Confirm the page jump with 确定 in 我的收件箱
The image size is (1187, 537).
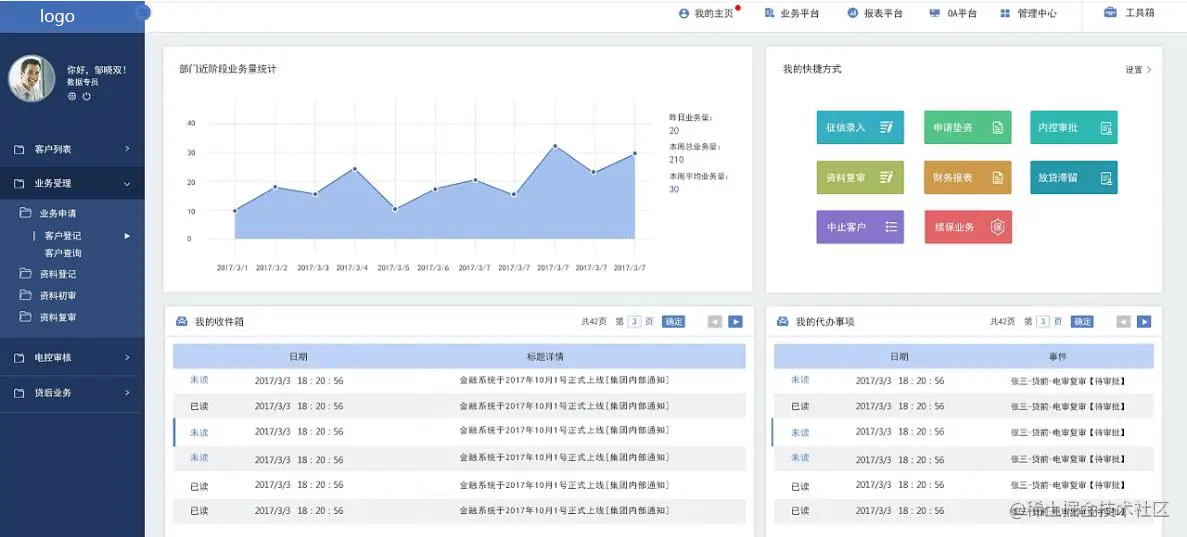(x=673, y=321)
